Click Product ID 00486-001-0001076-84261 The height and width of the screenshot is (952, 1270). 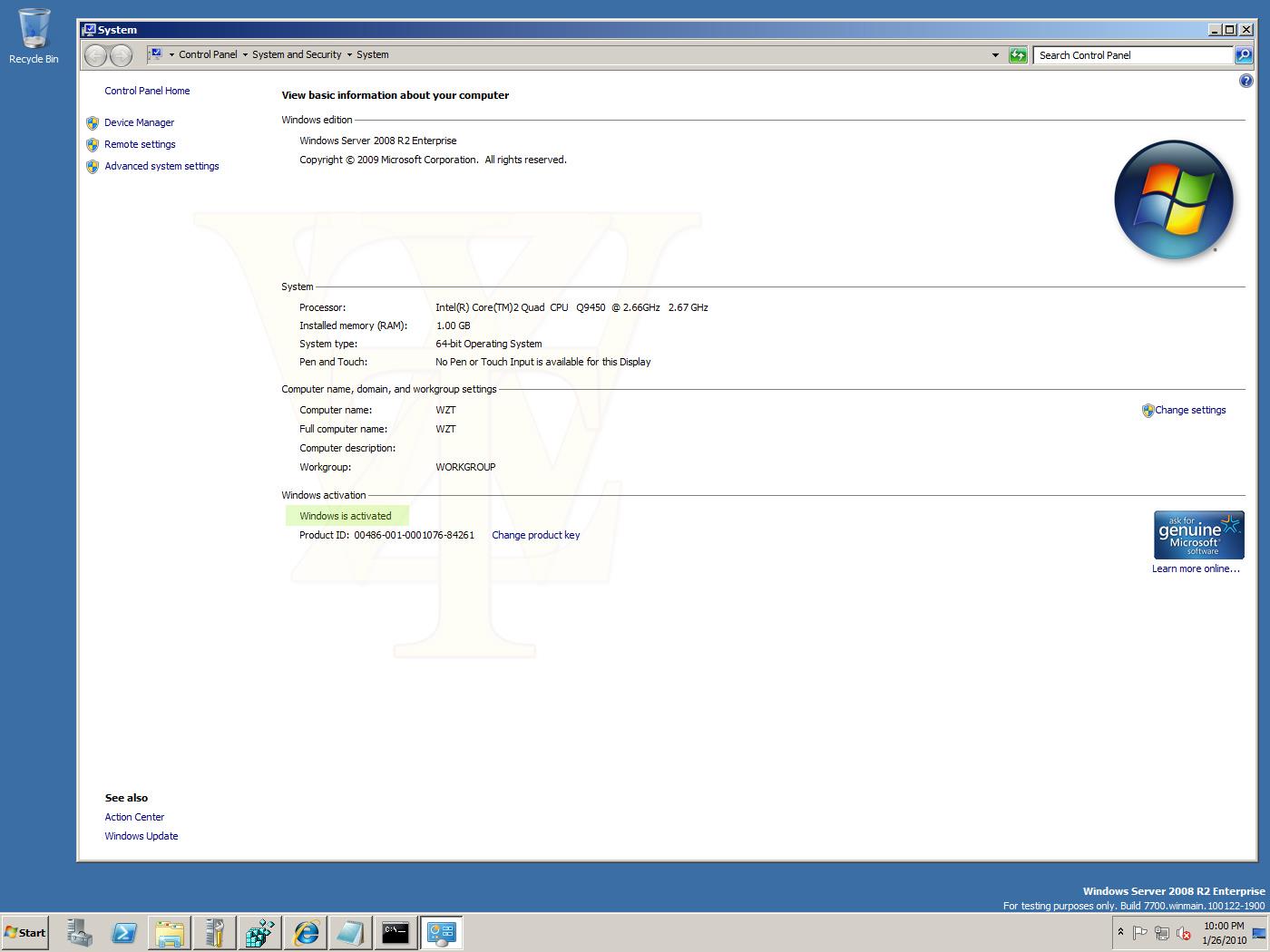click(x=386, y=535)
